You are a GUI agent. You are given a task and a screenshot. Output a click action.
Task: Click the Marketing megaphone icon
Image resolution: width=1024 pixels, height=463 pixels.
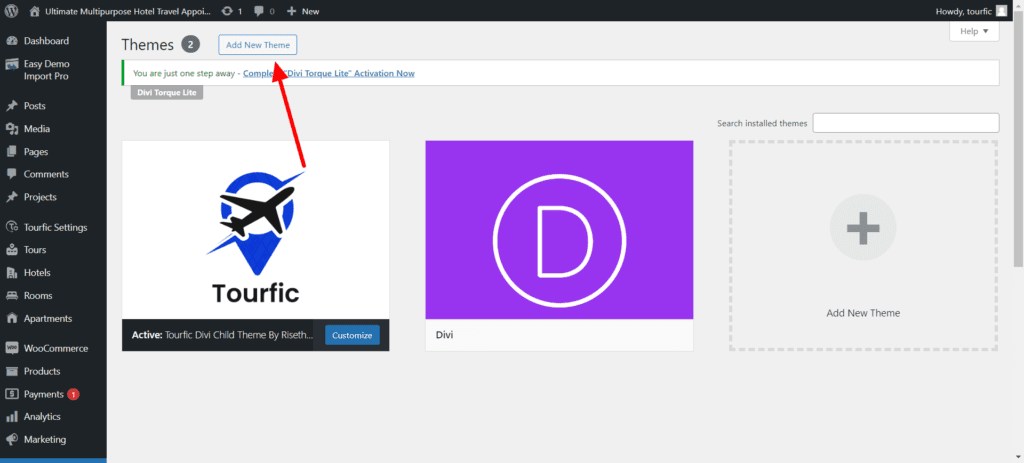[x=11, y=439]
